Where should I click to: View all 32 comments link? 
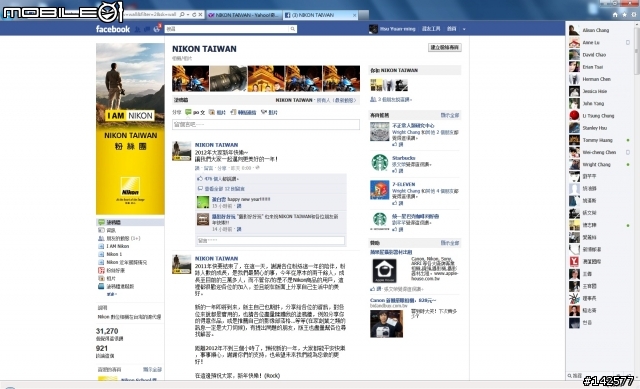[x=224, y=189]
